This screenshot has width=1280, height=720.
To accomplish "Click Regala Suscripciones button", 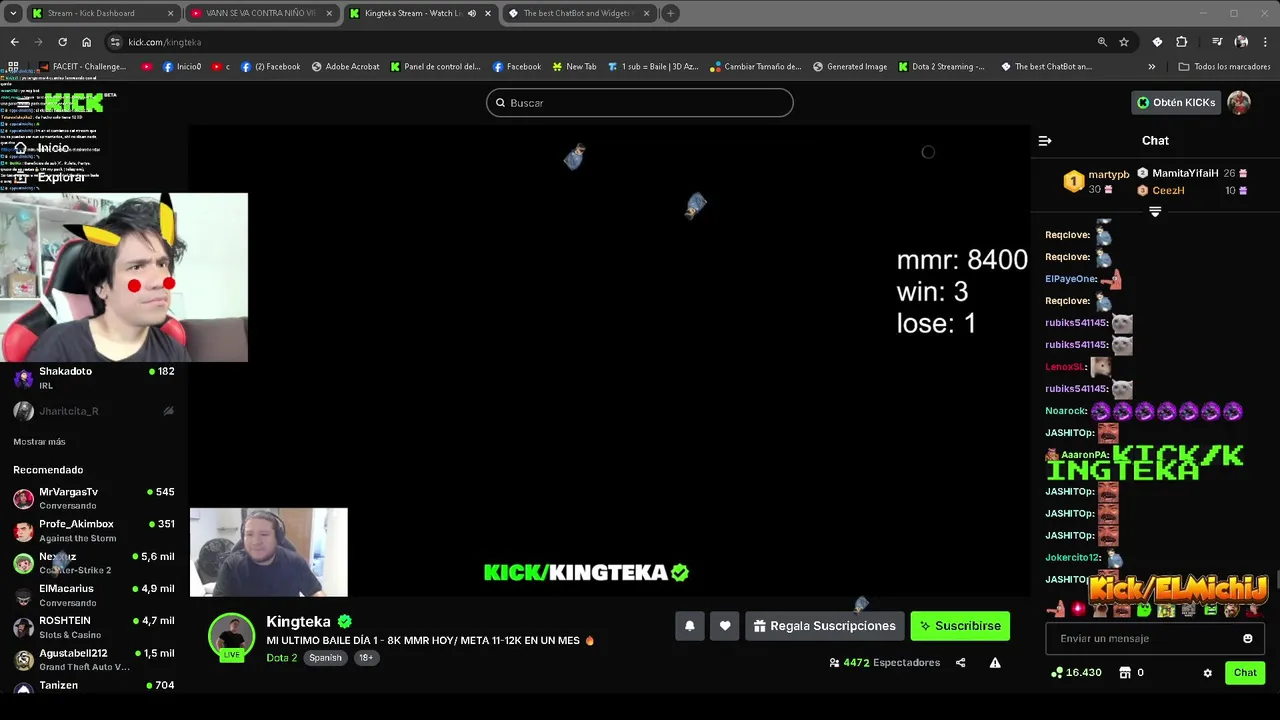I will (825, 626).
